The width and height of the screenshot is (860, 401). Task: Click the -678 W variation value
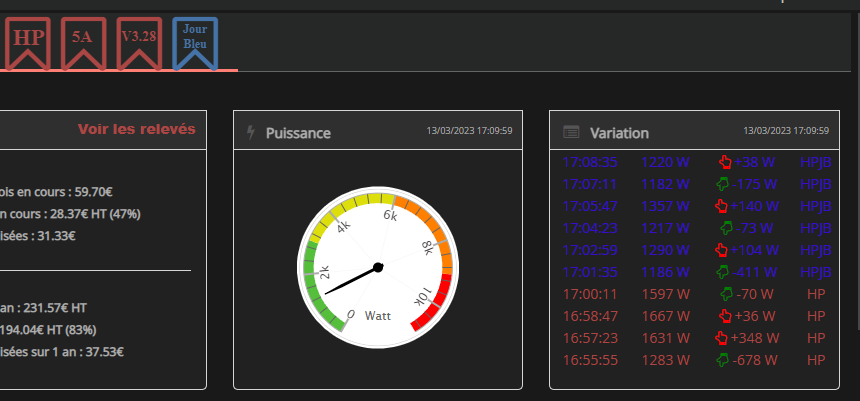point(755,360)
